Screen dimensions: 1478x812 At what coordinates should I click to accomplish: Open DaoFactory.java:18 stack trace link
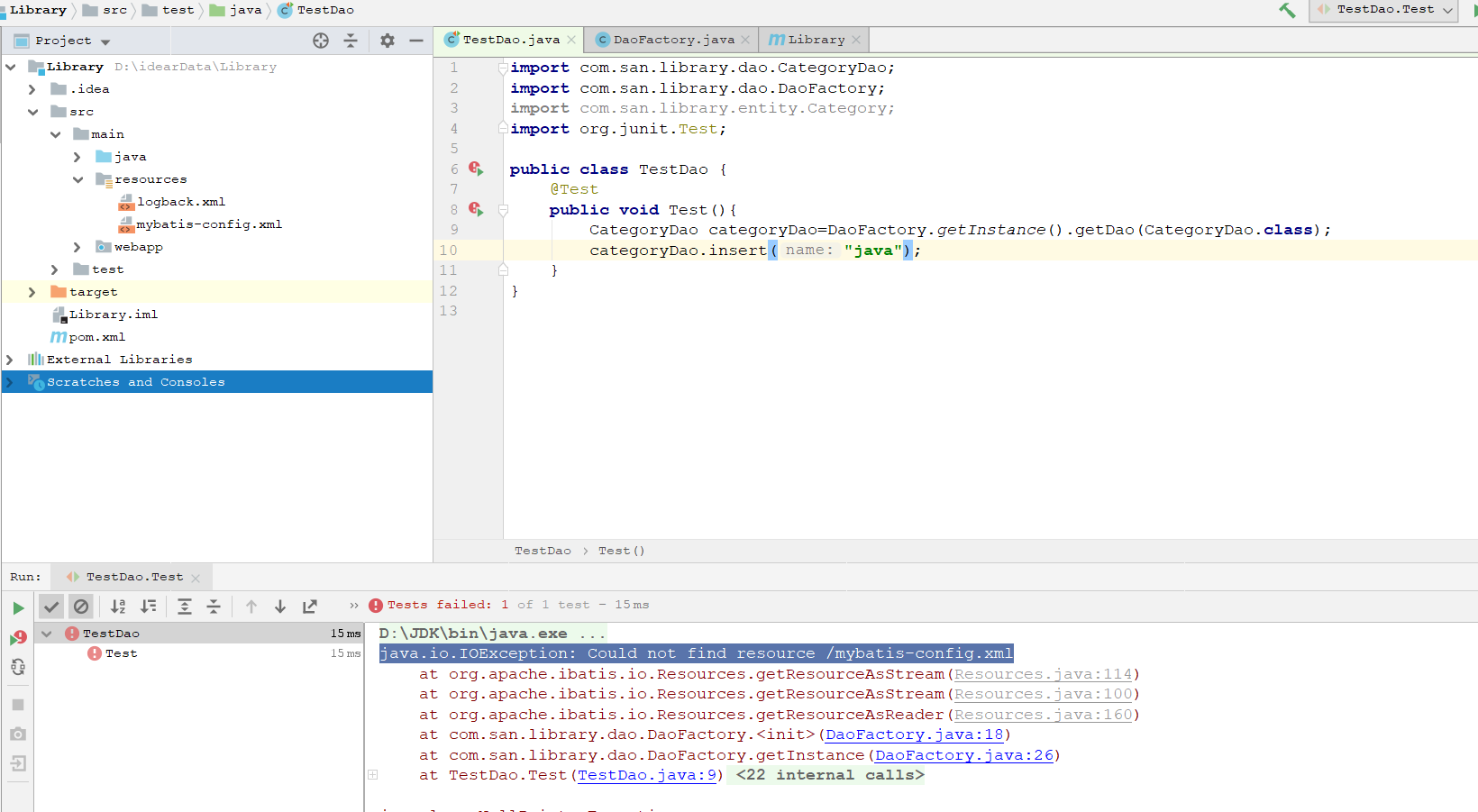point(914,734)
